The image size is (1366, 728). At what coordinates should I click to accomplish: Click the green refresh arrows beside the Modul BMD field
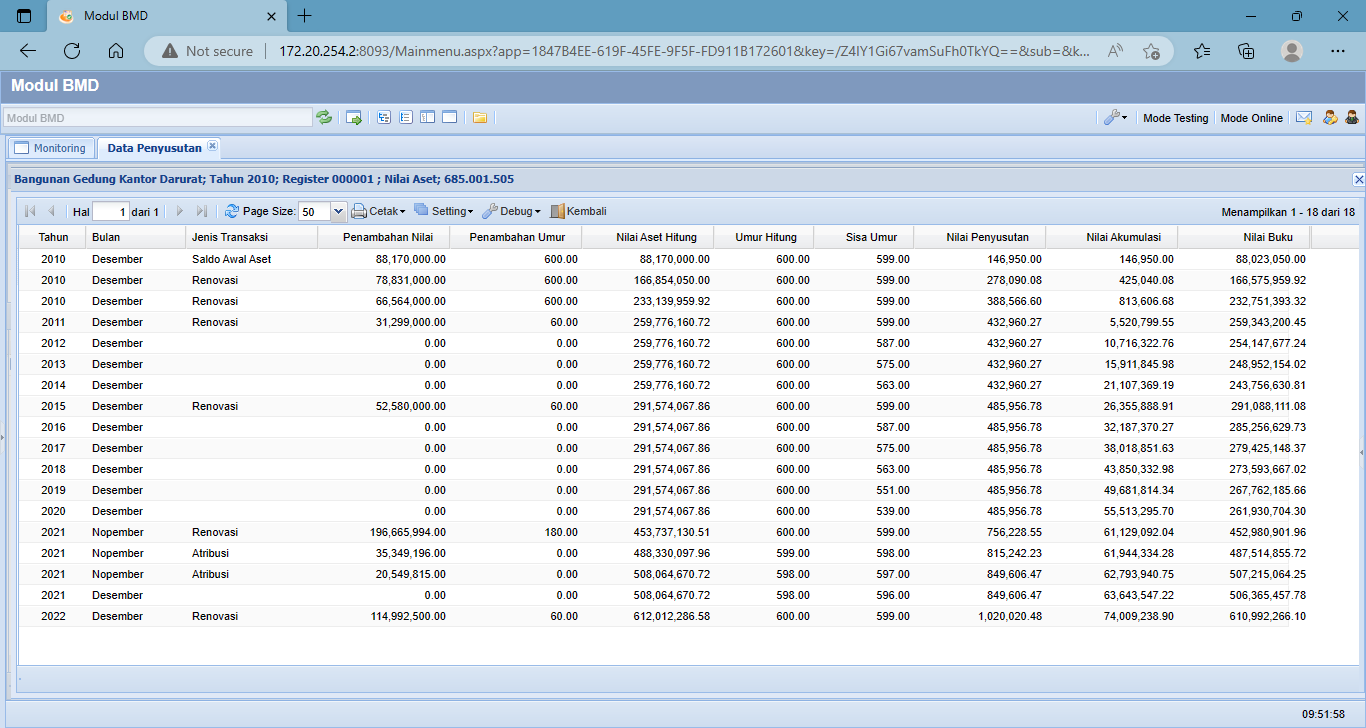(x=324, y=117)
